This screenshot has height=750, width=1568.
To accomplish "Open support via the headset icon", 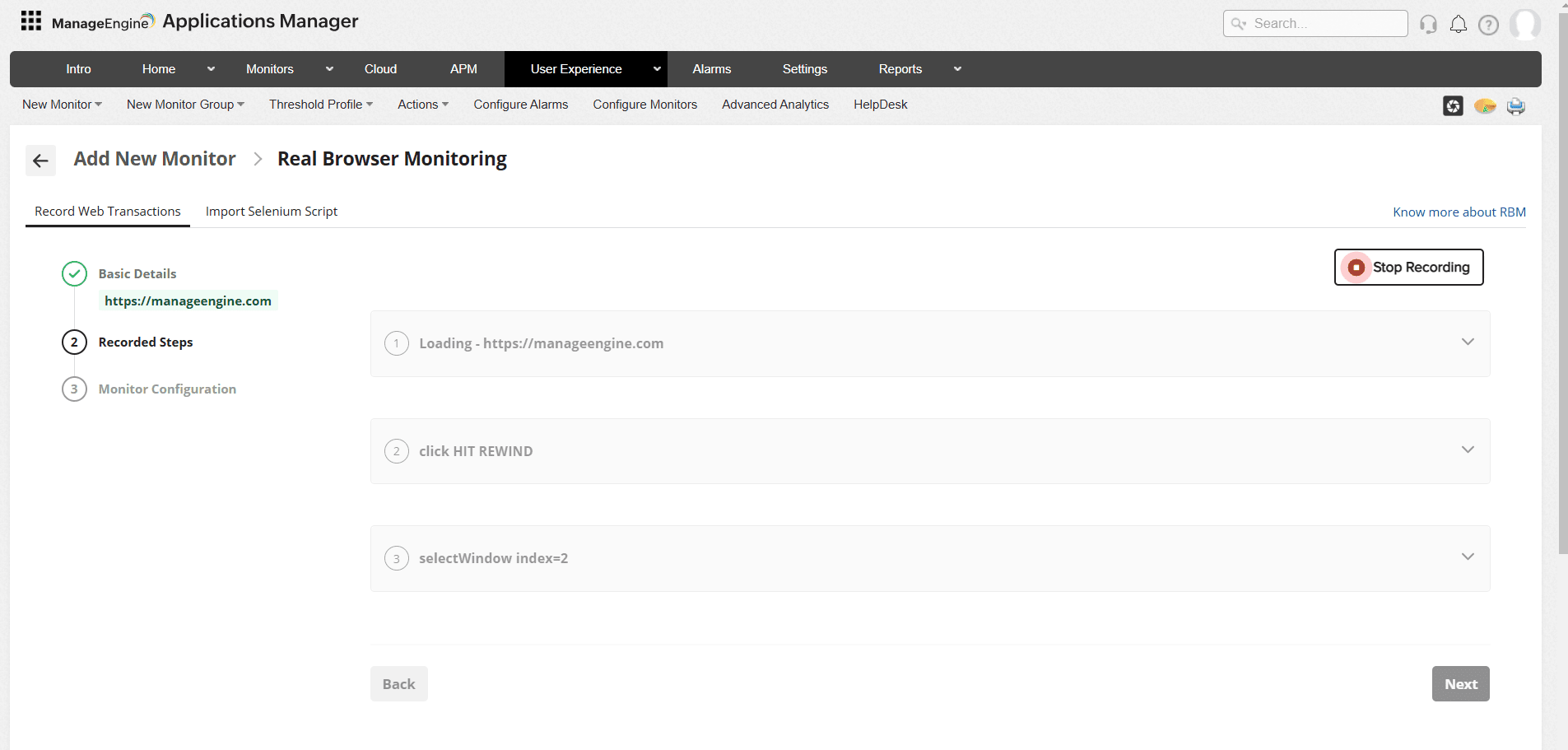I will (1429, 24).
